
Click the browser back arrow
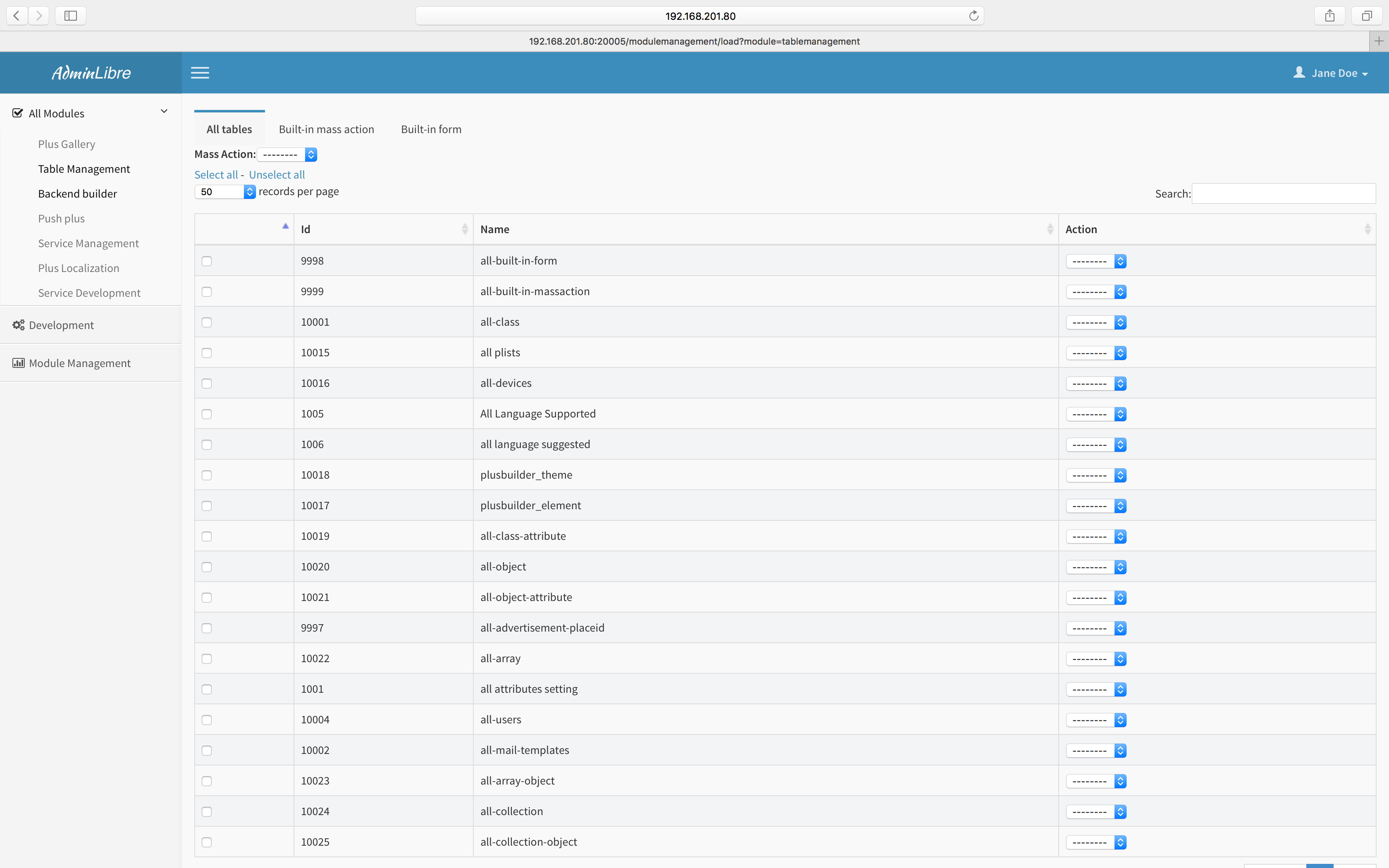pos(17,16)
